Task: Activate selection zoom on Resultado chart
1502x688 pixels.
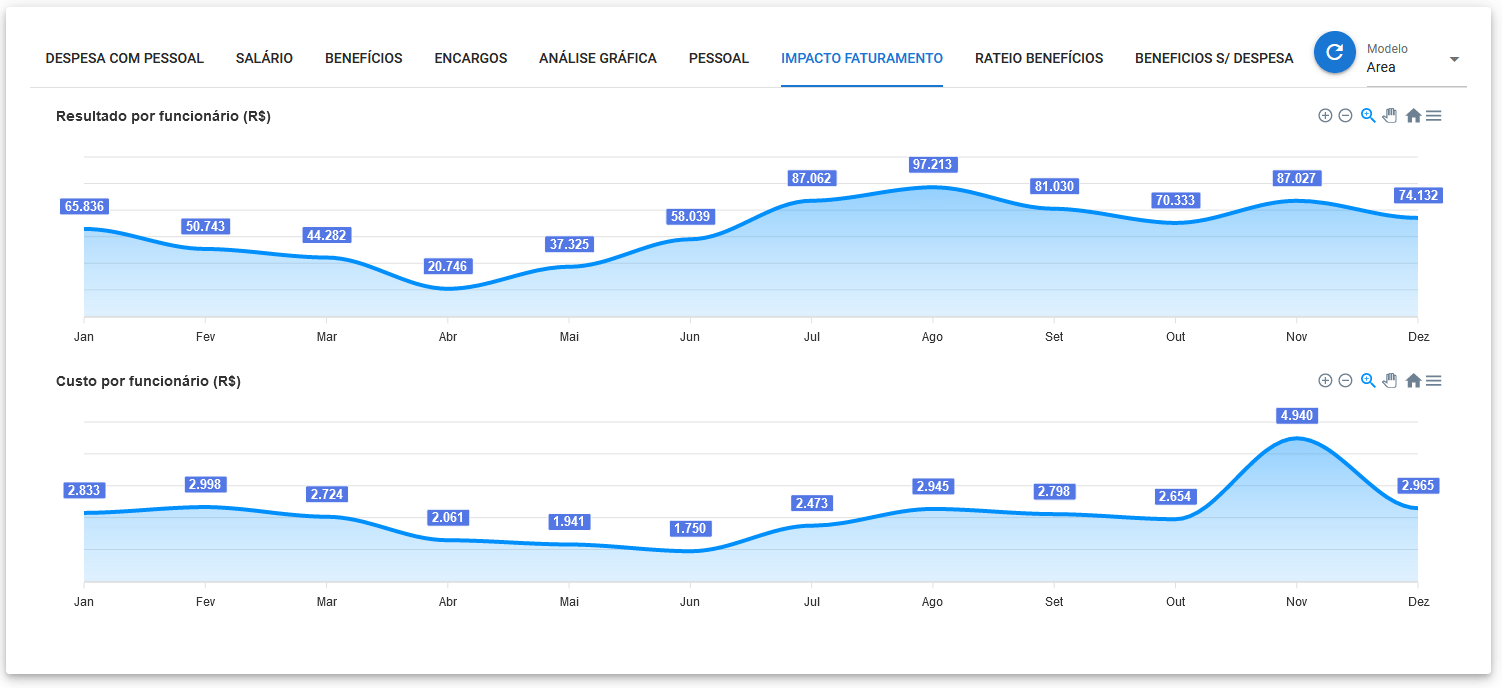Action: 1368,116
